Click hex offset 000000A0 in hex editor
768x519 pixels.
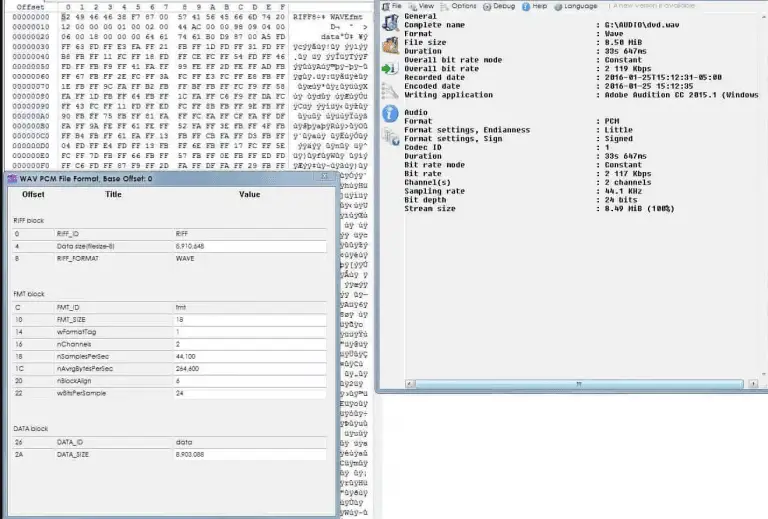pyautogui.click(x=30, y=116)
